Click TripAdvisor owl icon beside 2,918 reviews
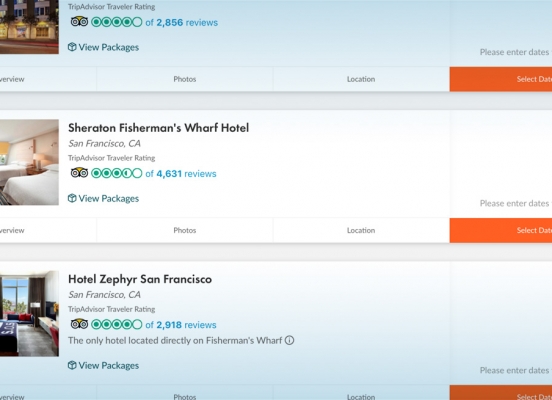Screen dimensions: 552x400 (x=79, y=324)
